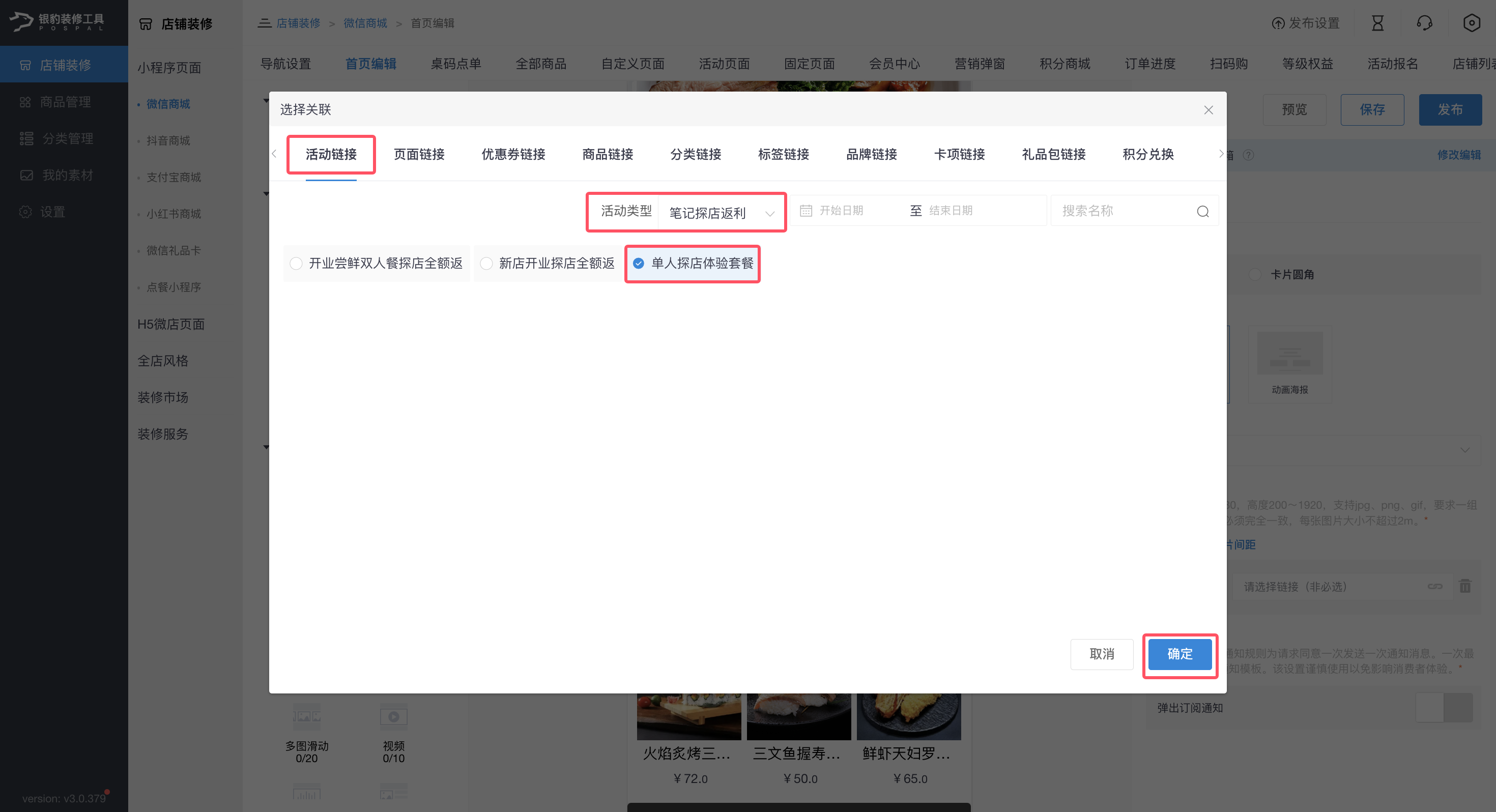Image resolution: width=1496 pixels, height=812 pixels.
Task: Open the 活动类型 dropdown 笔记探店返利
Action: (x=722, y=213)
